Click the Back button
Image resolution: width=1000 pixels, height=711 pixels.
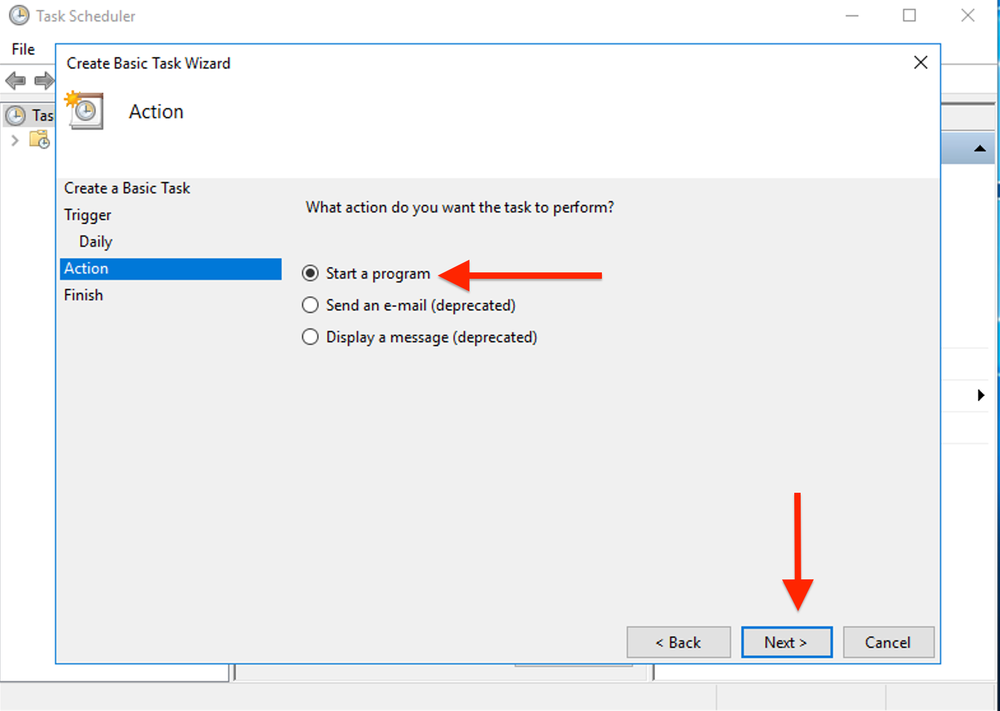coord(679,642)
